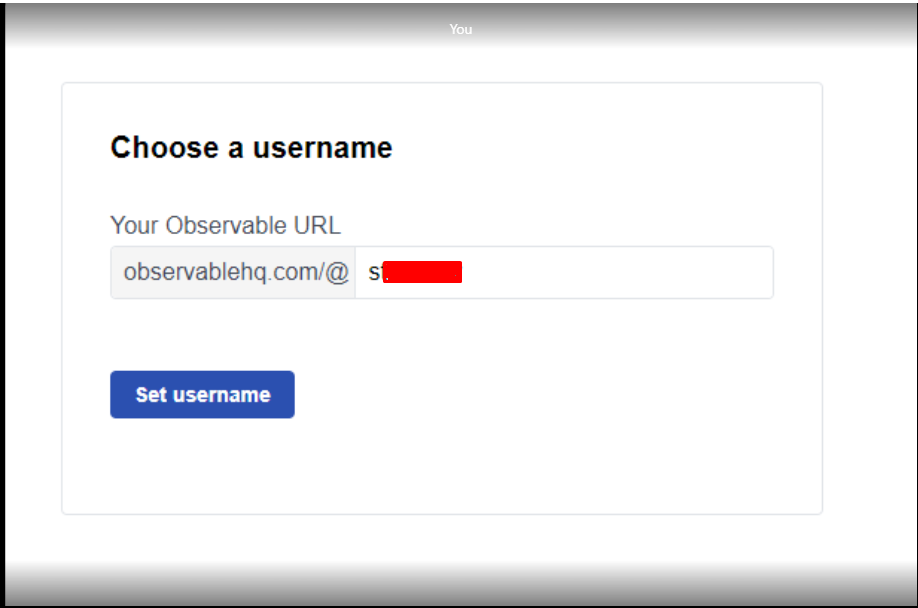Focus the username input field
This screenshot has width=918, height=608.
pyautogui.click(x=564, y=273)
